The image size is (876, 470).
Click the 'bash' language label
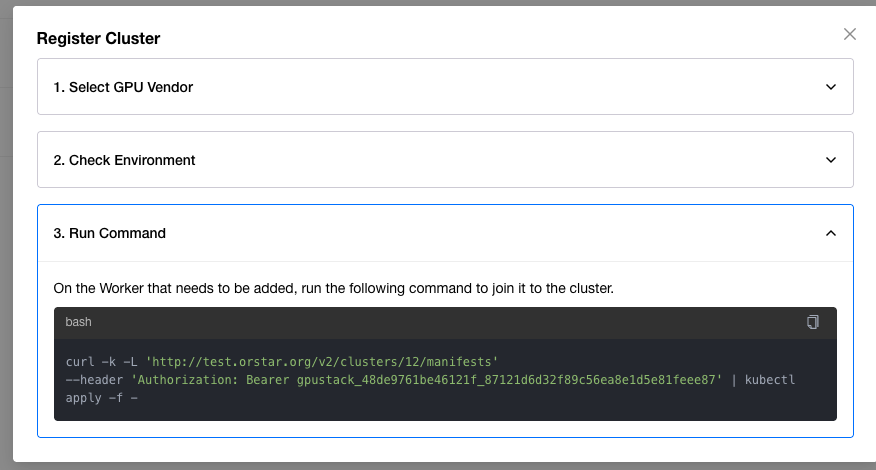79,322
